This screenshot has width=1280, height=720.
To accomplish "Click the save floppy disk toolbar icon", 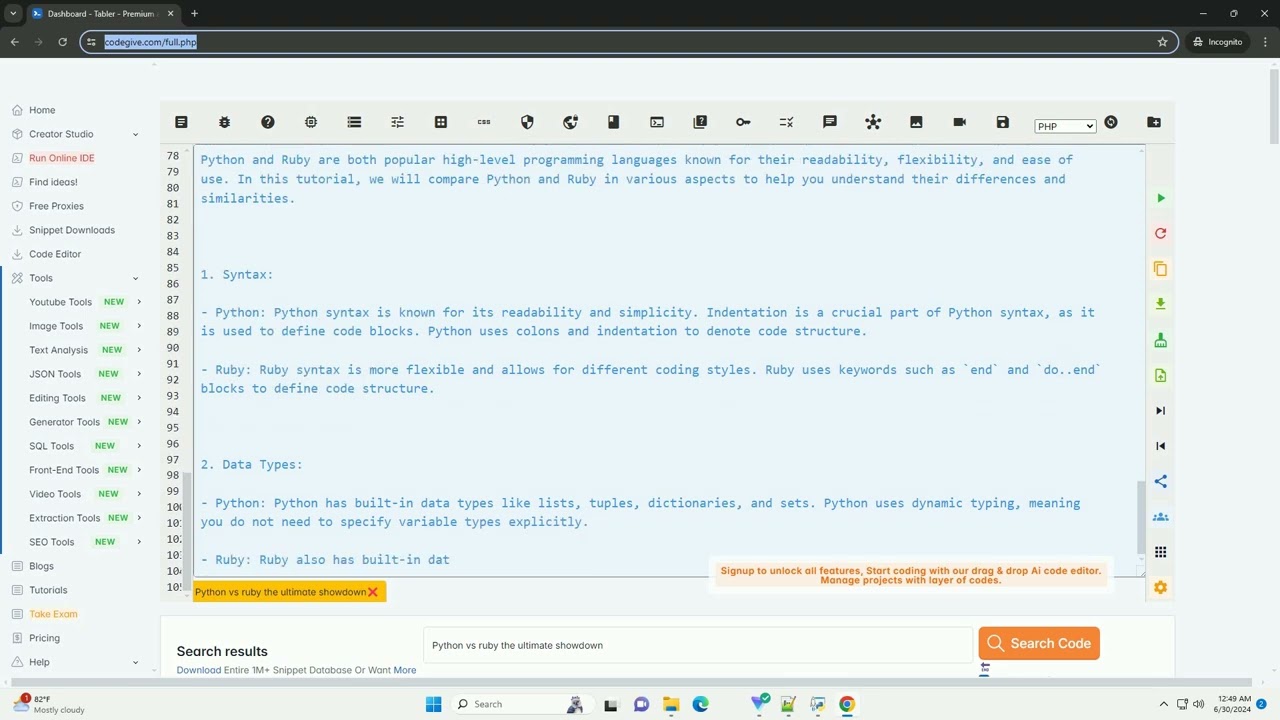I will [1003, 122].
